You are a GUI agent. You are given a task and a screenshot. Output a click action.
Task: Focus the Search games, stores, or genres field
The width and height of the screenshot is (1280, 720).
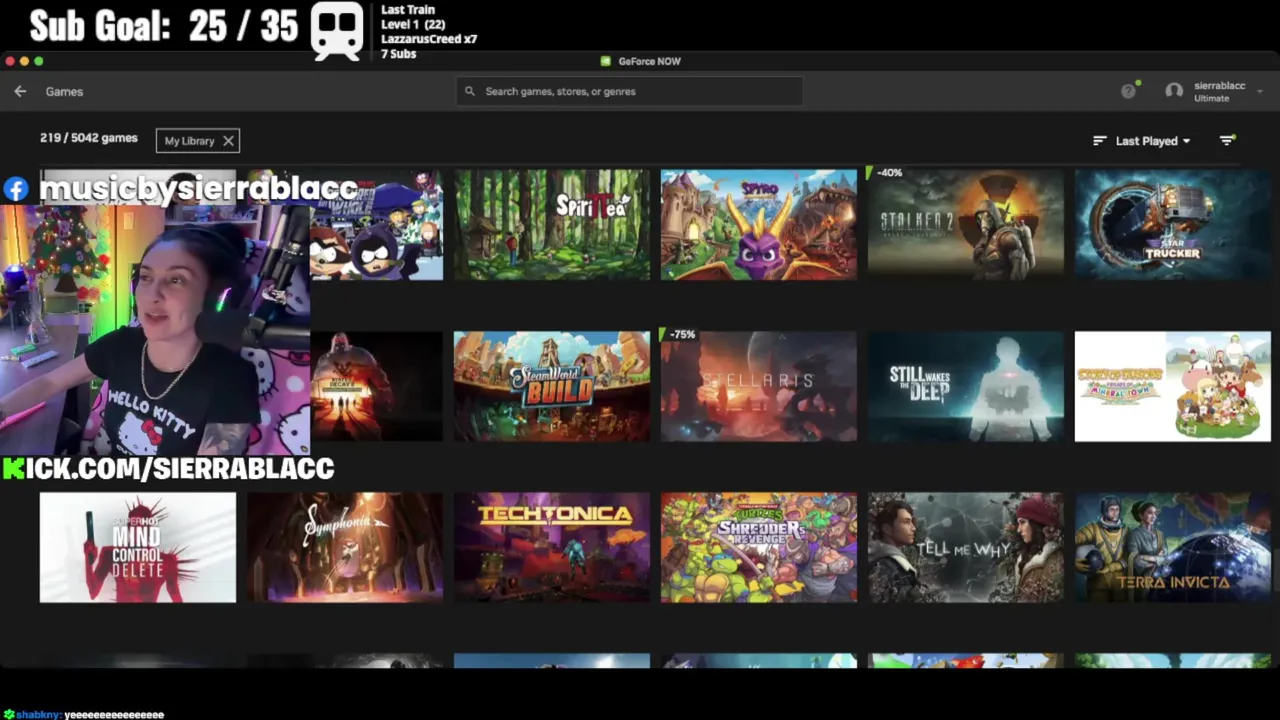(x=629, y=91)
